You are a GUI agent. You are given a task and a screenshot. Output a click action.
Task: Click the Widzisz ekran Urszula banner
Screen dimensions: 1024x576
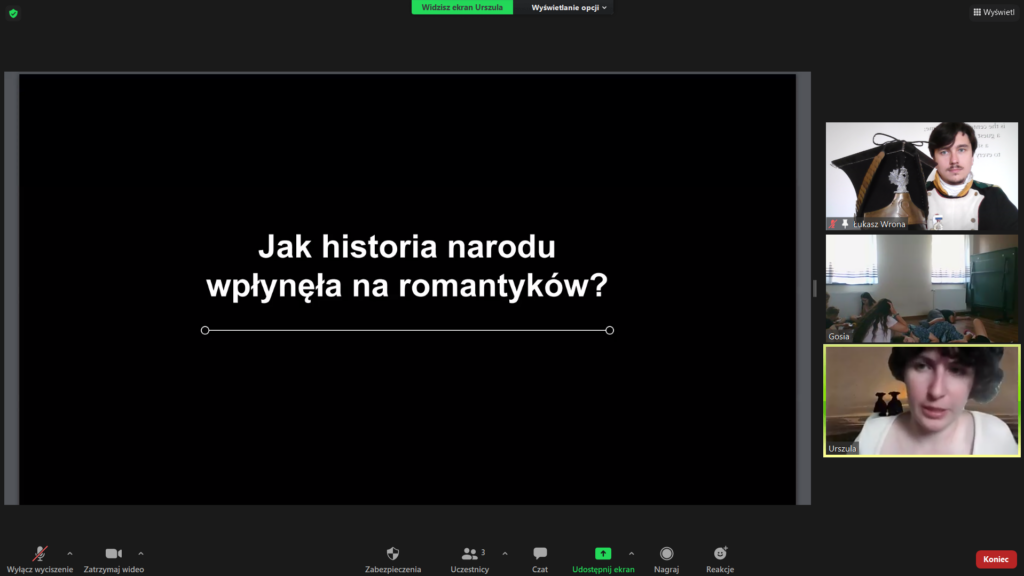462,7
